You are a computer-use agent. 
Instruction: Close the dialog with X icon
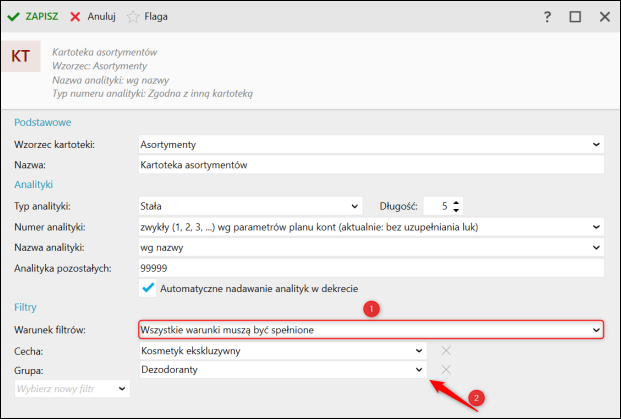[604, 17]
